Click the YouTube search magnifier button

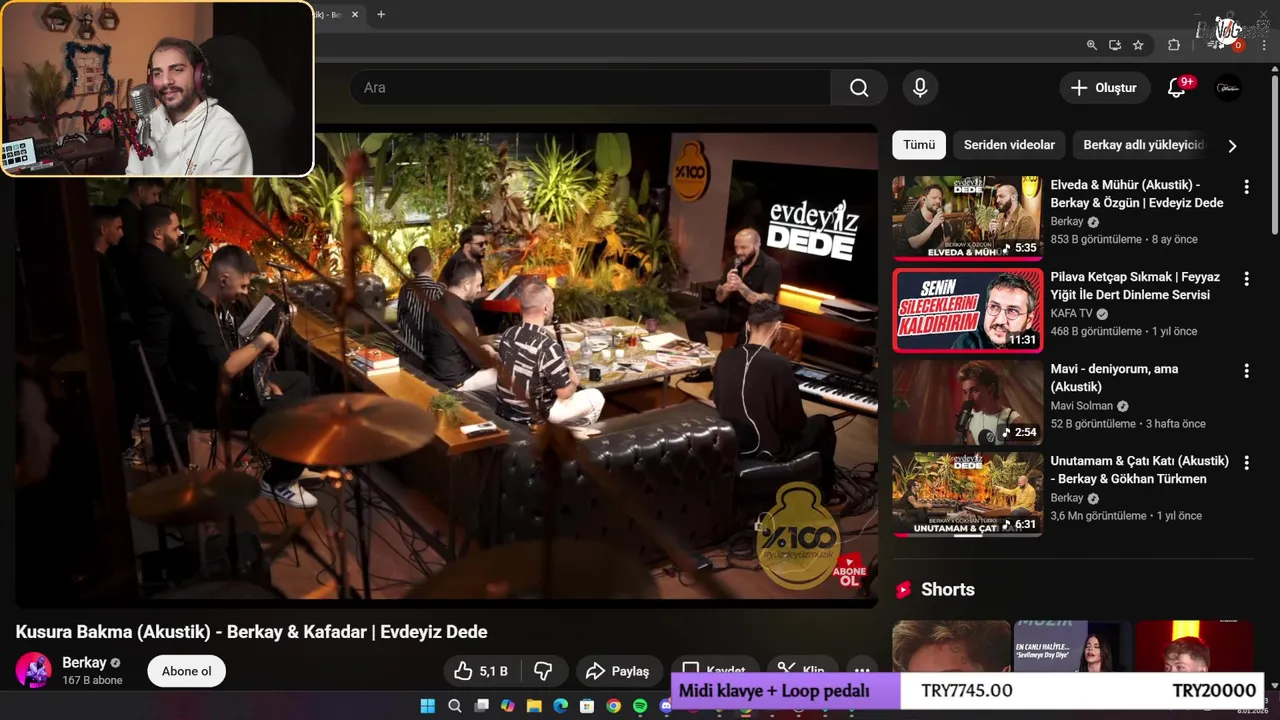[x=859, y=88]
